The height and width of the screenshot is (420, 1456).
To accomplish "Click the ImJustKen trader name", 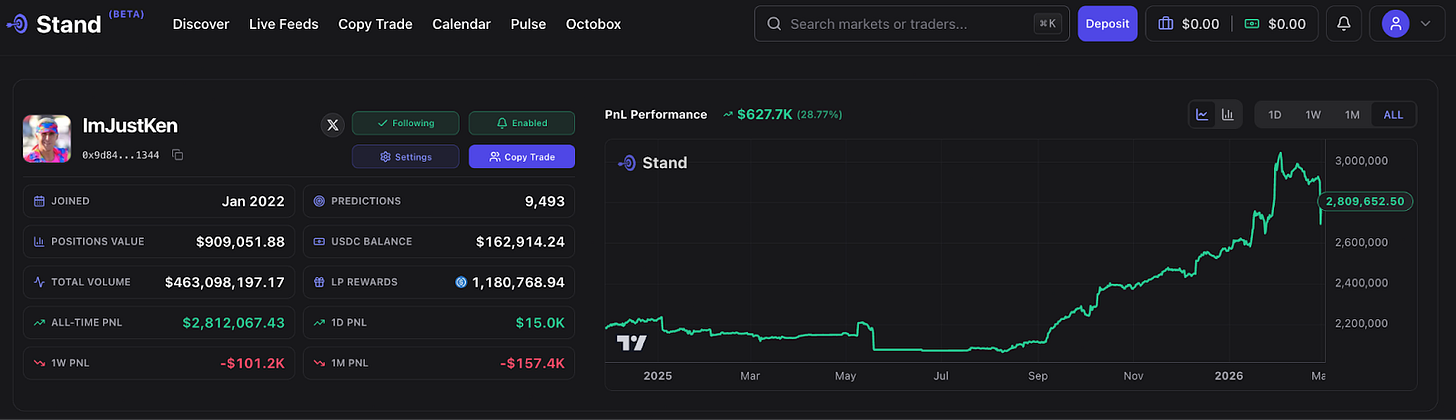I will click(130, 126).
